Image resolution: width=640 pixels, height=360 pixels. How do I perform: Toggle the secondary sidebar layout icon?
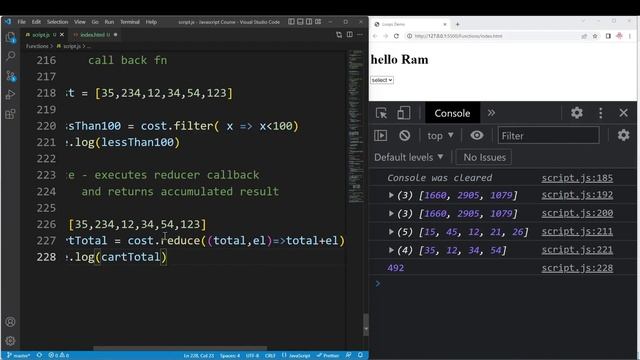pyautogui.click(x=309, y=22)
